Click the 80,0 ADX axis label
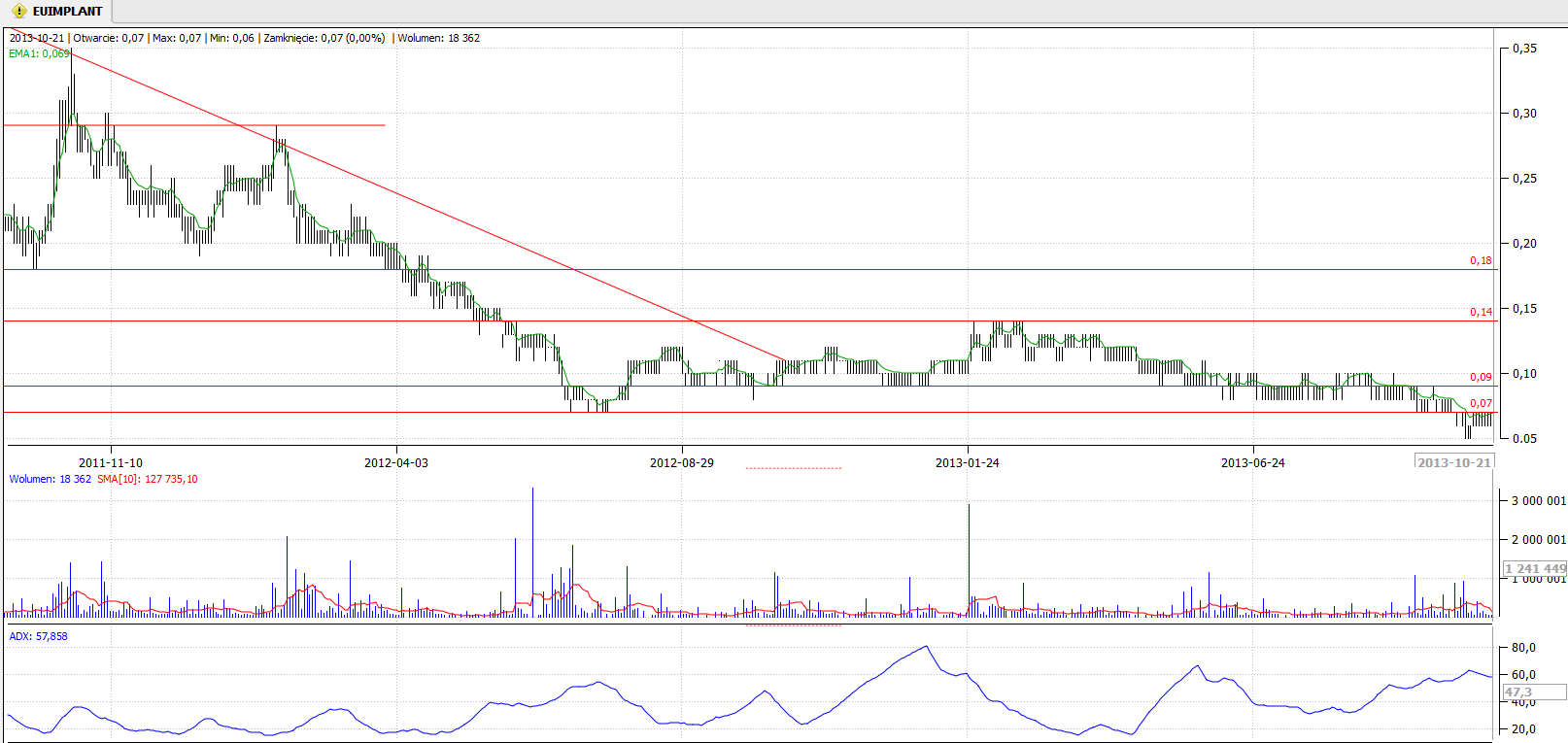The height and width of the screenshot is (743, 1568). point(1523,647)
